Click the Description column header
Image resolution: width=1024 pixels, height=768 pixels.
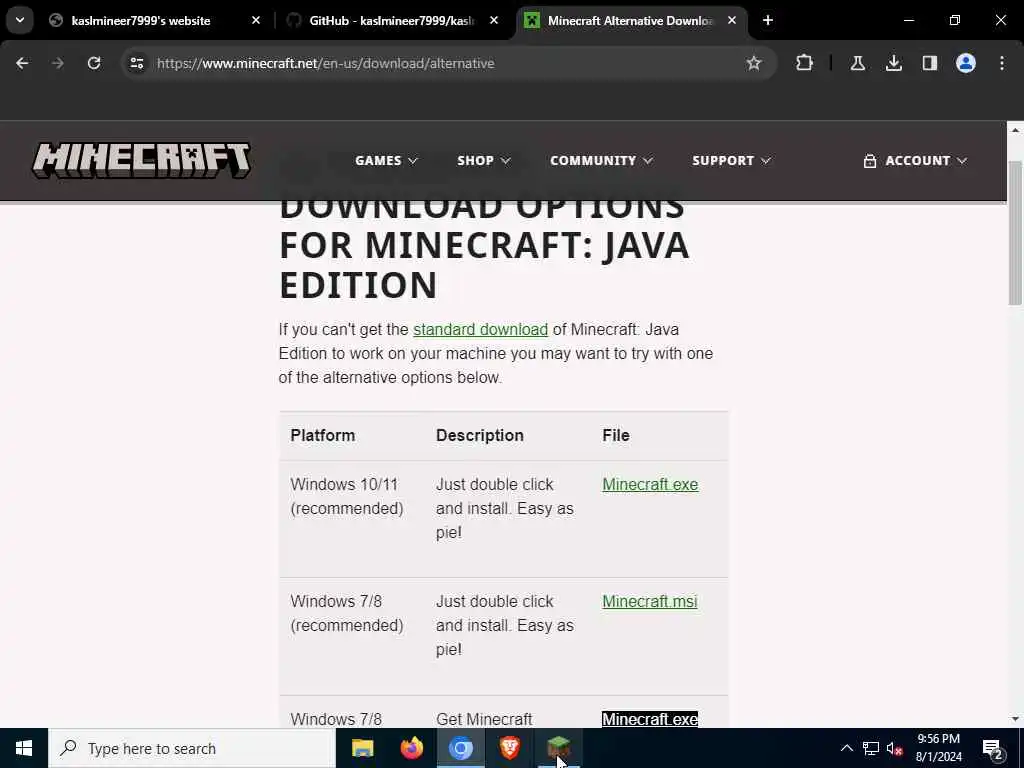[480, 436]
